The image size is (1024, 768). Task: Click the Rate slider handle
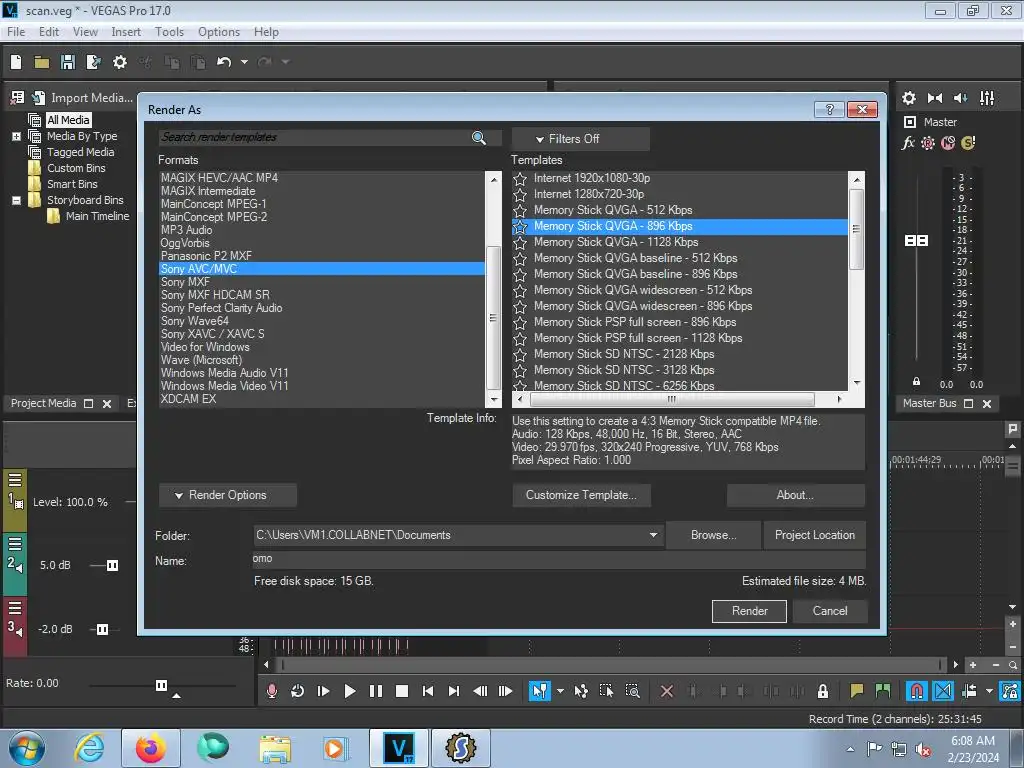click(x=161, y=685)
